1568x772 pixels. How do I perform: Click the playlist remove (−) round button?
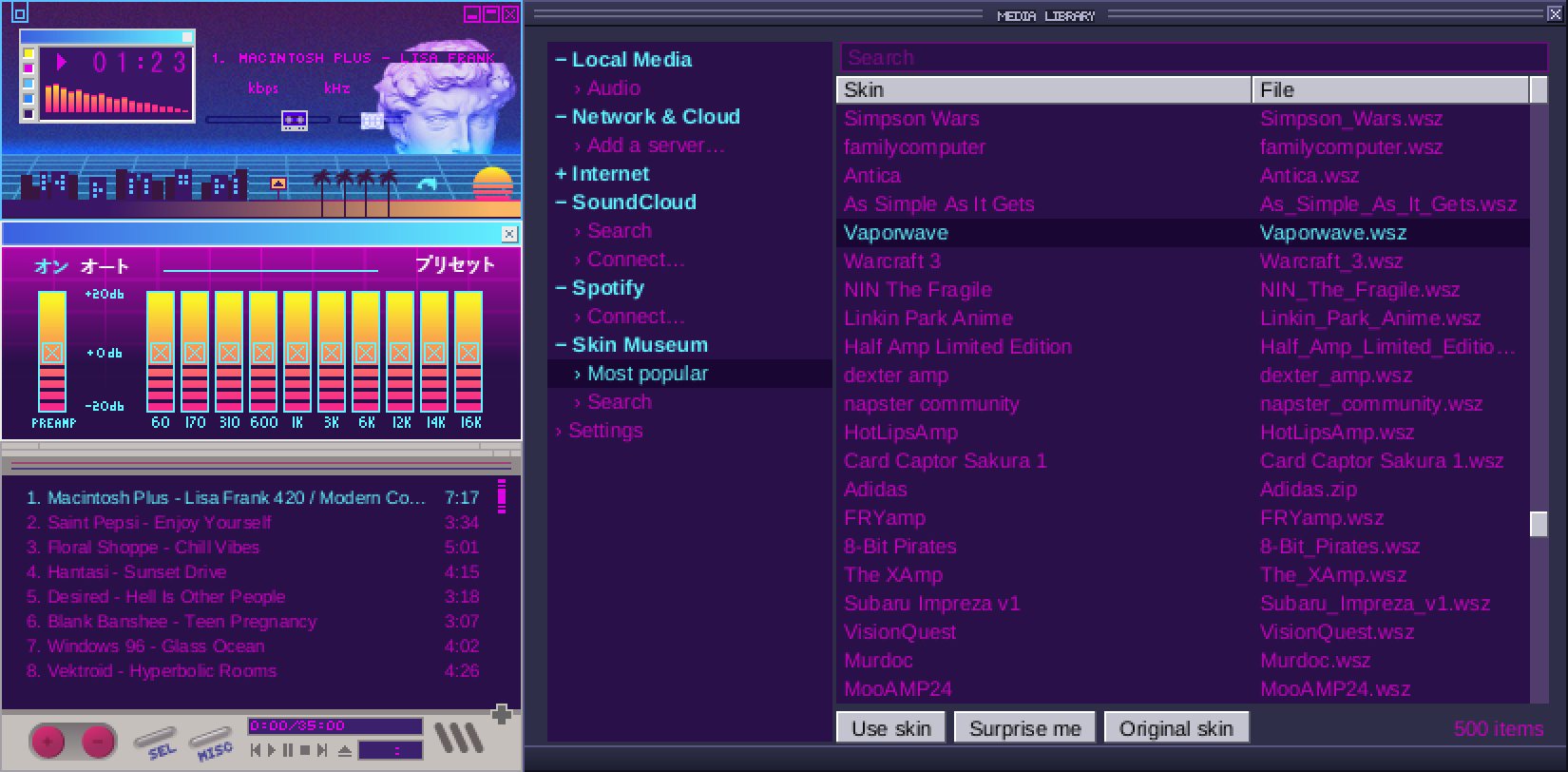click(x=98, y=741)
